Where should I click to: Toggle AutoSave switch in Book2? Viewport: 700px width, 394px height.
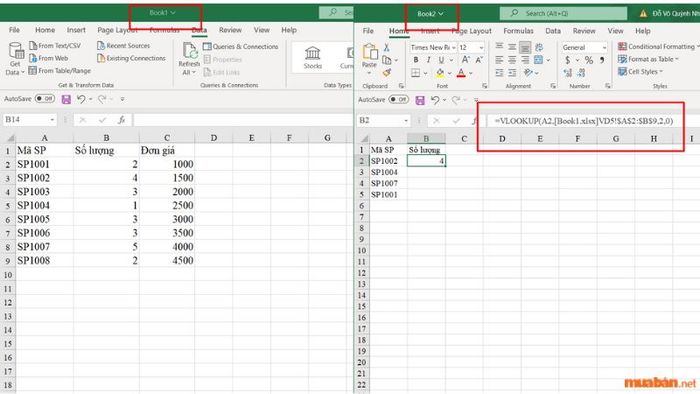pos(399,100)
